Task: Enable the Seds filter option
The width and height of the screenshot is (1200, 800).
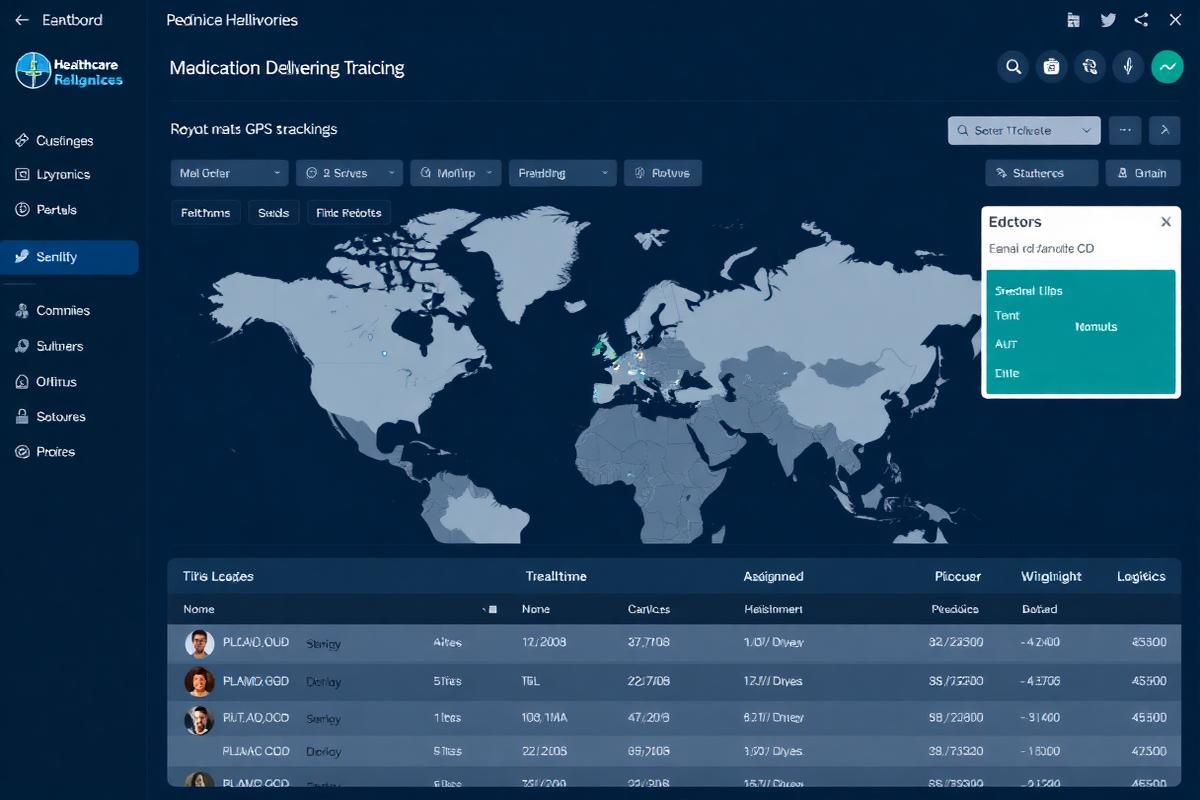Action: coord(273,212)
